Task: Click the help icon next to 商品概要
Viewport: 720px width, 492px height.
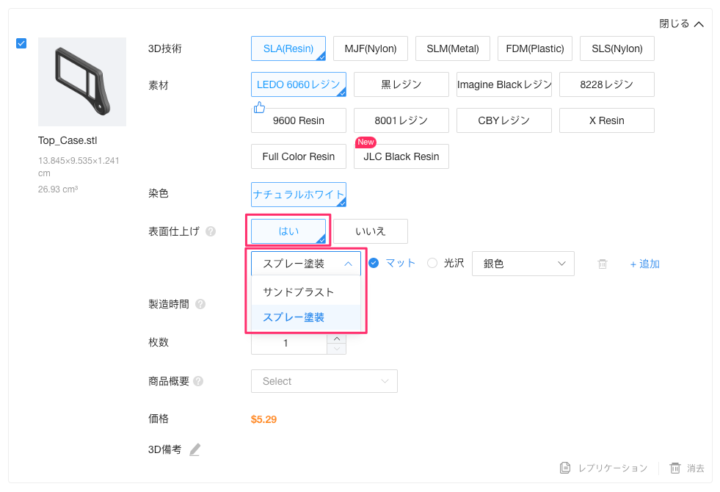Action: coord(198,381)
